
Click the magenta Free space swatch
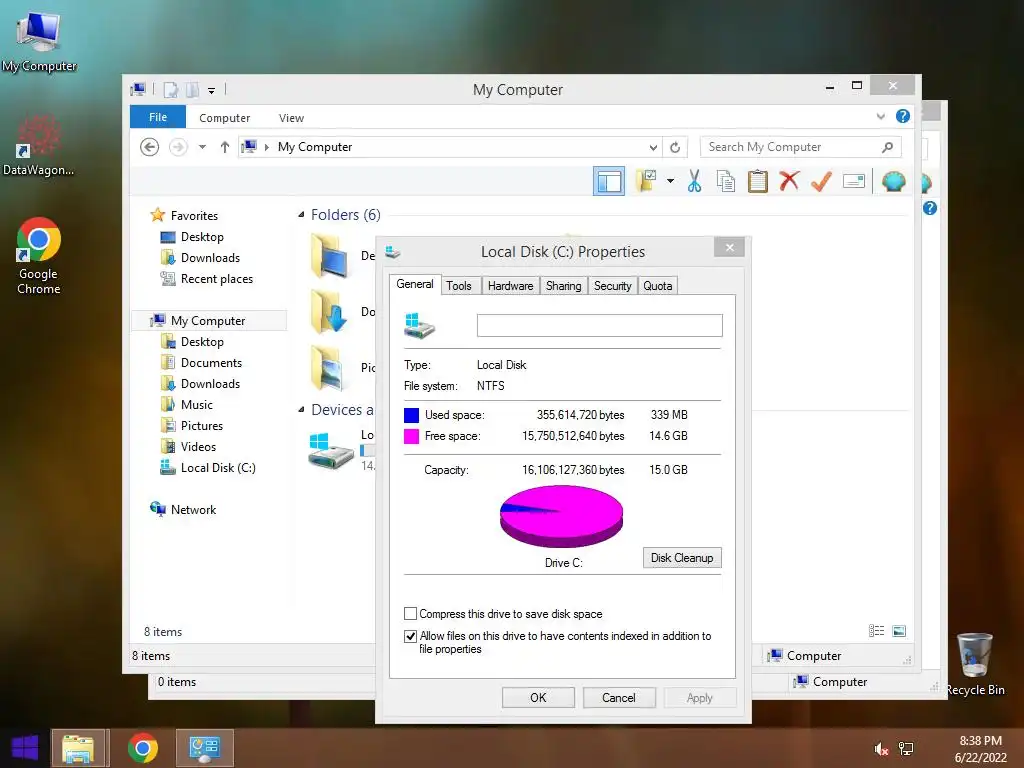point(411,436)
